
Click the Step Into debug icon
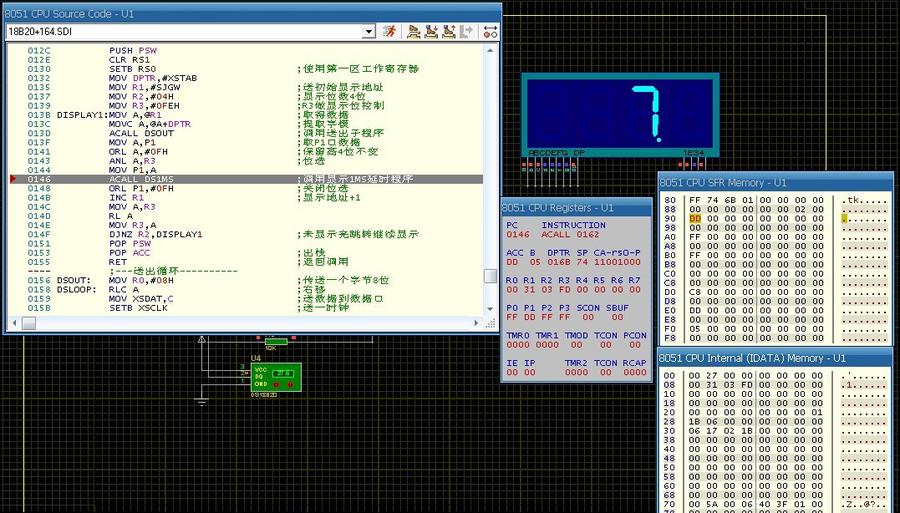pos(430,31)
